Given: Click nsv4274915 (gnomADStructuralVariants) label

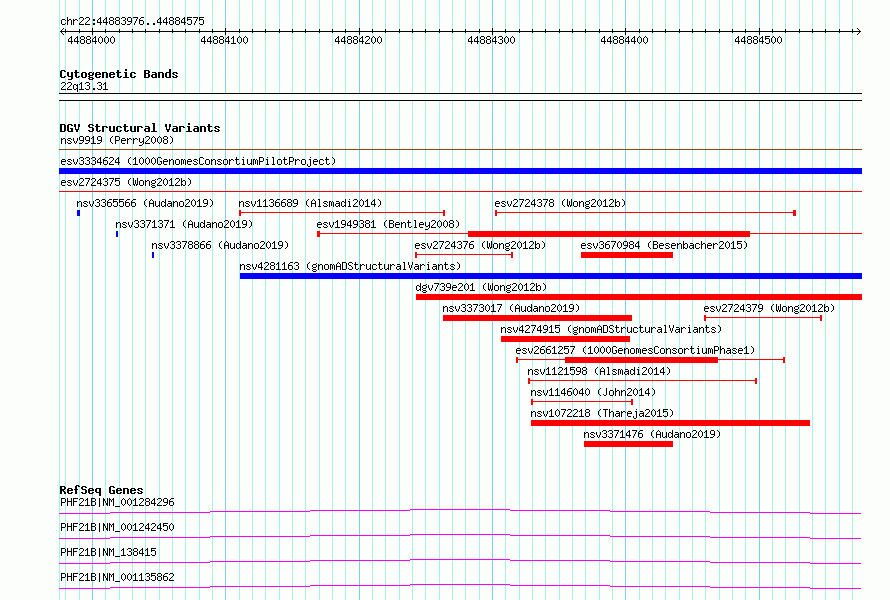Looking at the screenshot, I should (611, 329).
